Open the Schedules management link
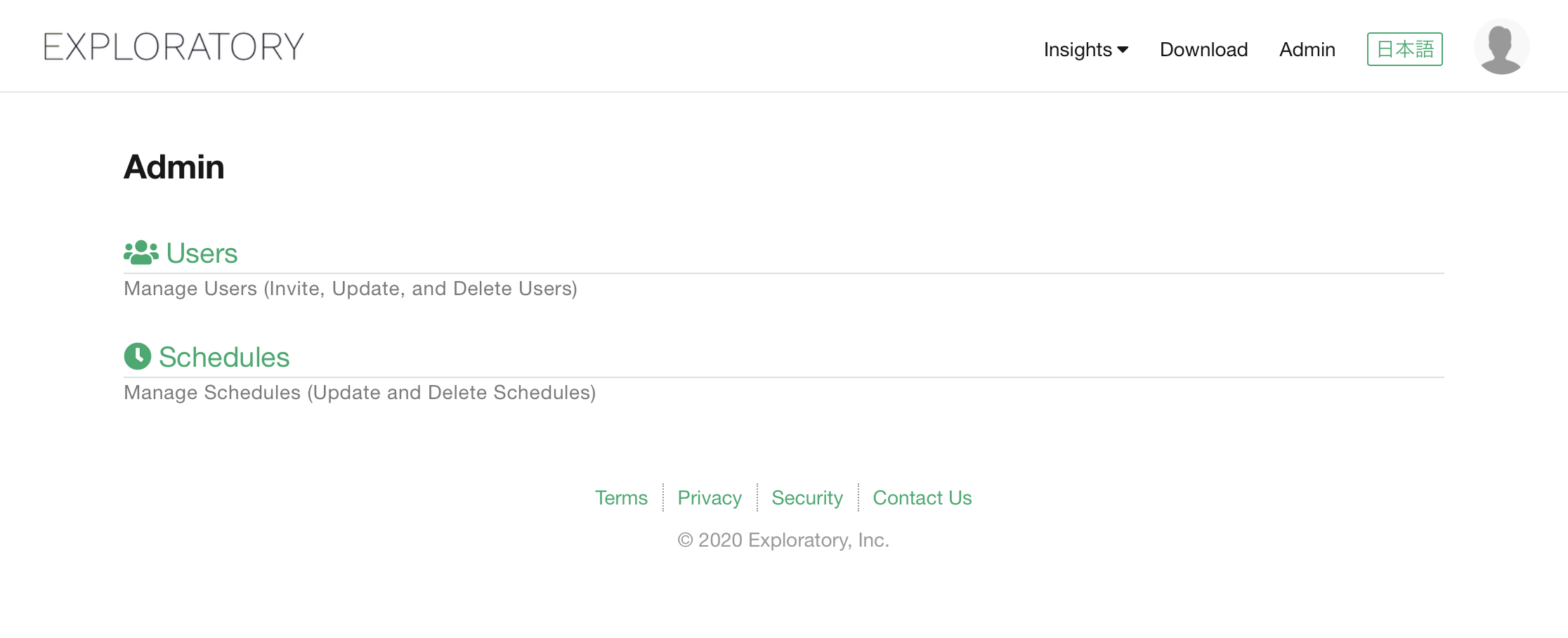This screenshot has height=638, width=1568. pyautogui.click(x=224, y=357)
